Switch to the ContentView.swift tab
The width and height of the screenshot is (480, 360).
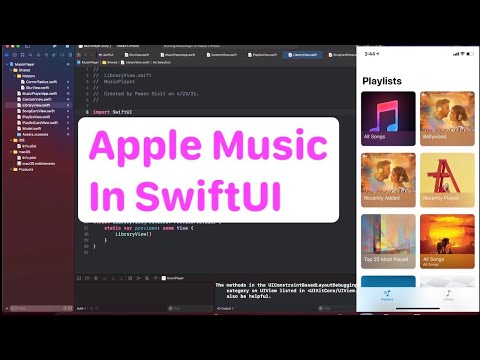tap(222, 55)
